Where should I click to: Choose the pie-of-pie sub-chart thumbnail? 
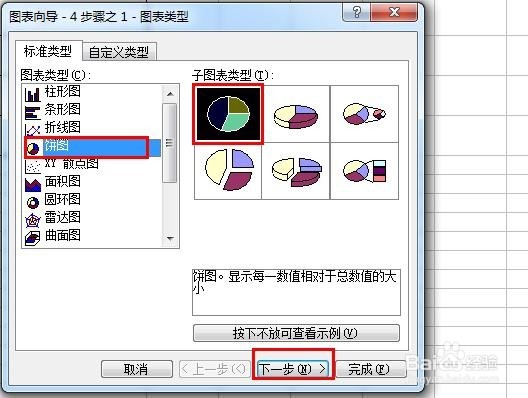(x=364, y=114)
